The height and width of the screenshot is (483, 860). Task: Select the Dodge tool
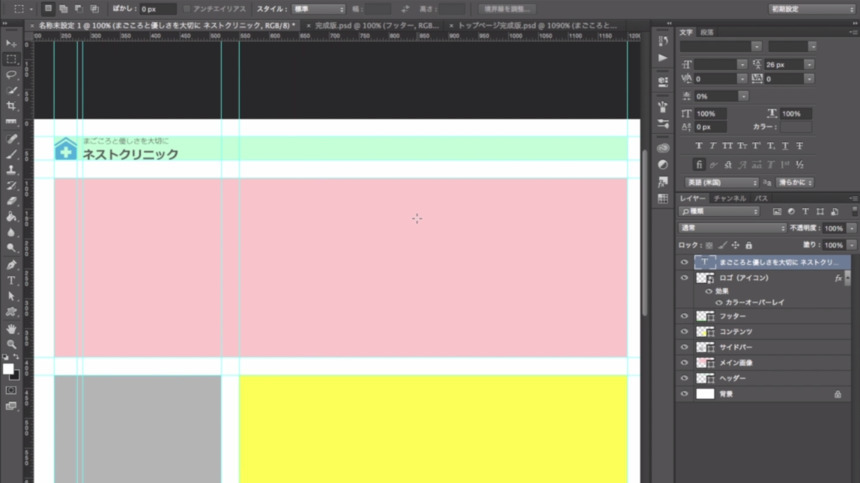(11, 248)
